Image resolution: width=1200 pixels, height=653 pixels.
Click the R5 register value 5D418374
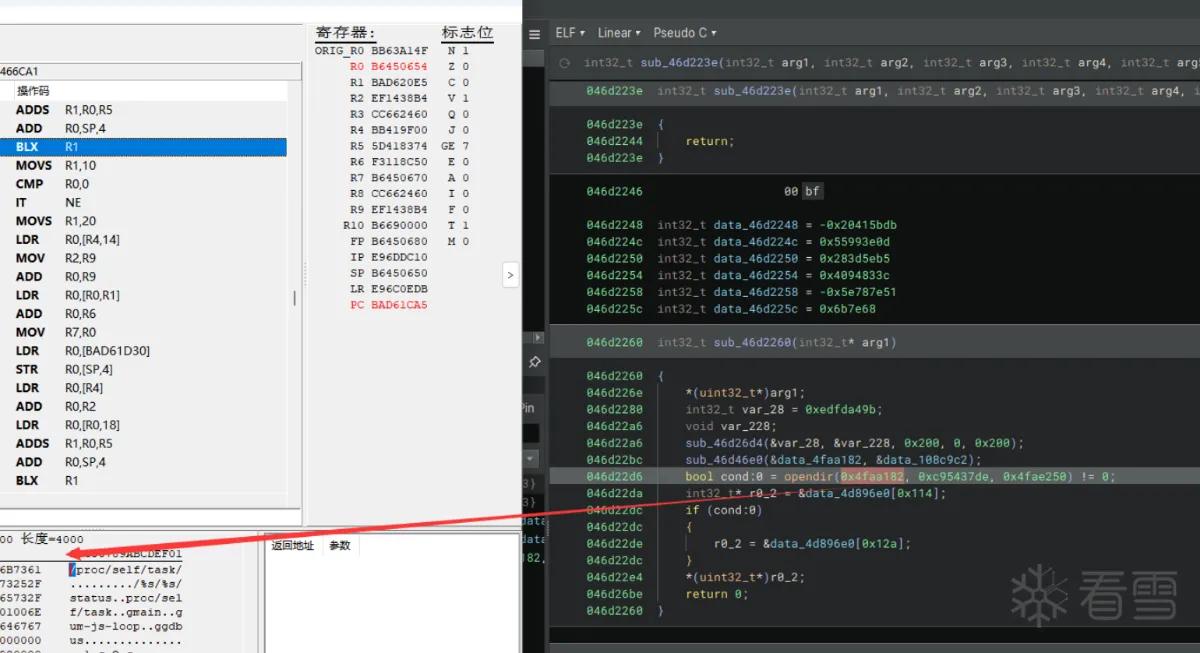click(399, 146)
